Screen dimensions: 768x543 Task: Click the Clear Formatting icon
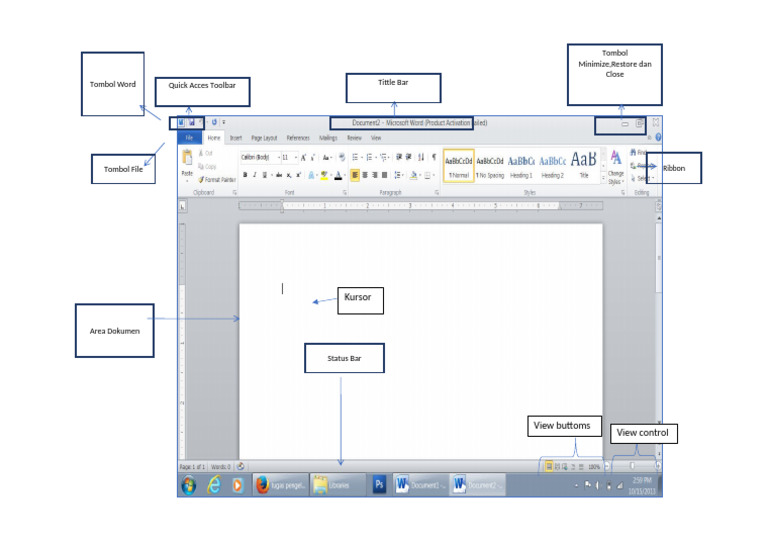342,157
